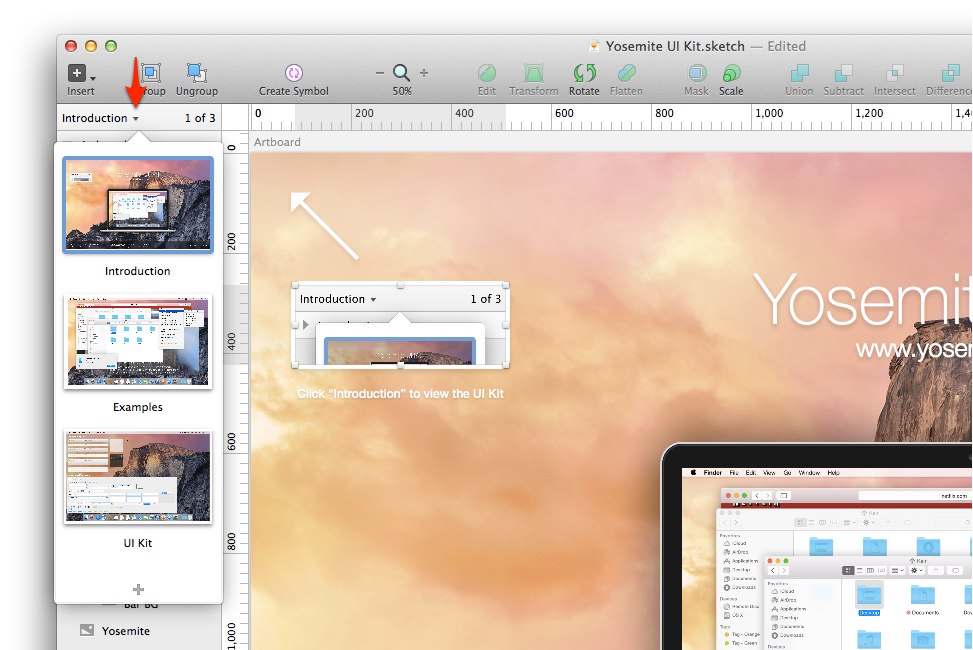Screen dimensions: 973x650
Task: Add a new page with plus button
Action: (138, 589)
